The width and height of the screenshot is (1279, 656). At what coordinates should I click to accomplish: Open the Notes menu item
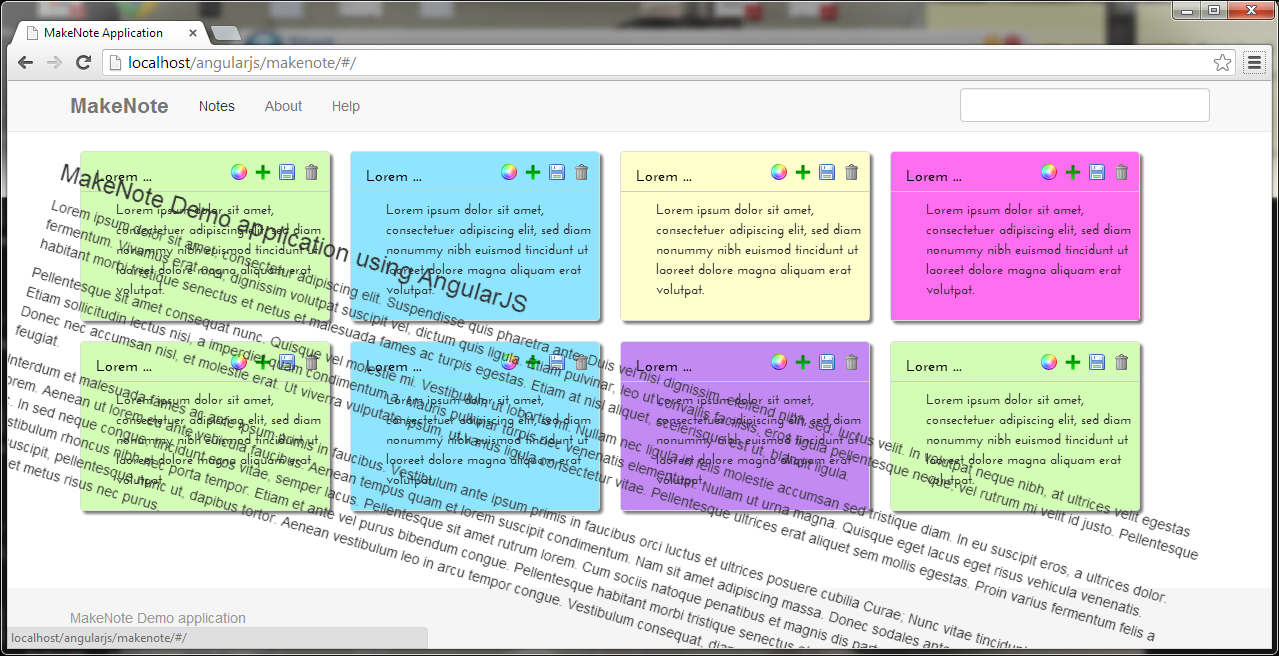[x=217, y=106]
